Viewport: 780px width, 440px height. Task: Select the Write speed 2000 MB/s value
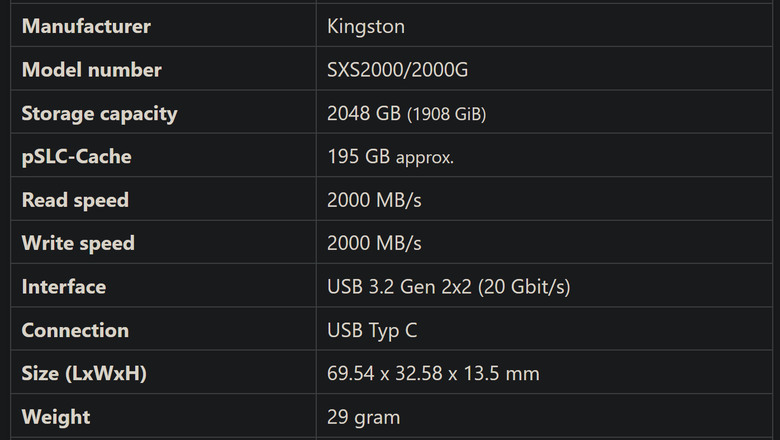tap(374, 244)
